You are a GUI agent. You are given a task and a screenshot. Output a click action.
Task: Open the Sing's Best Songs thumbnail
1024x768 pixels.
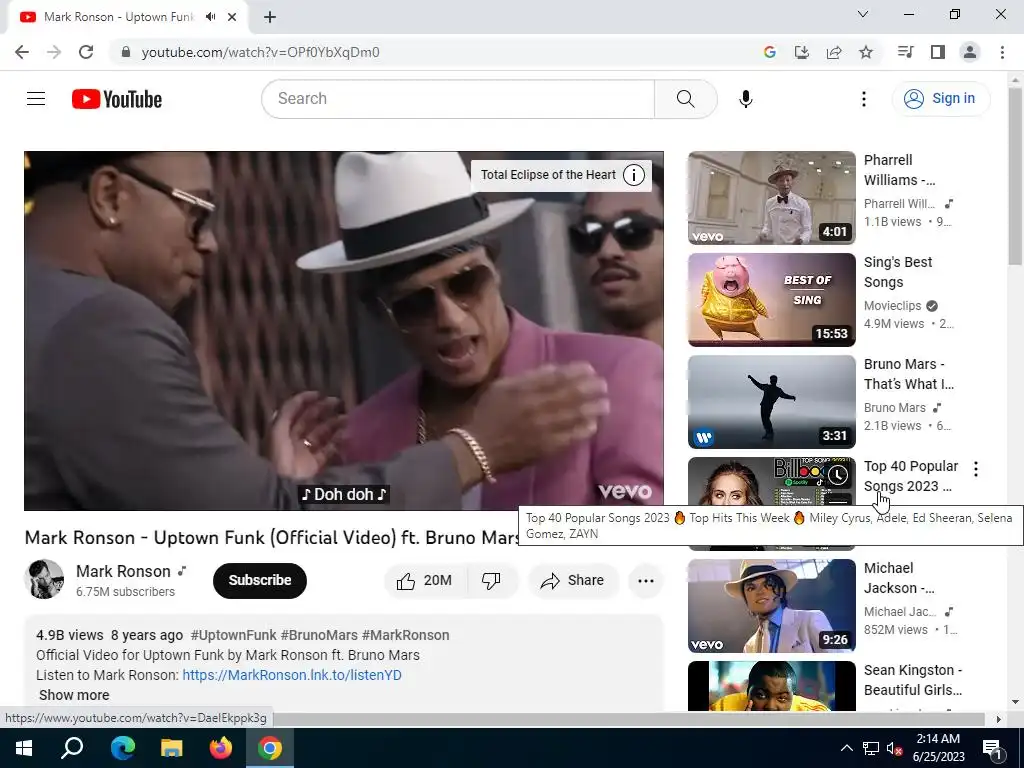[771, 300]
